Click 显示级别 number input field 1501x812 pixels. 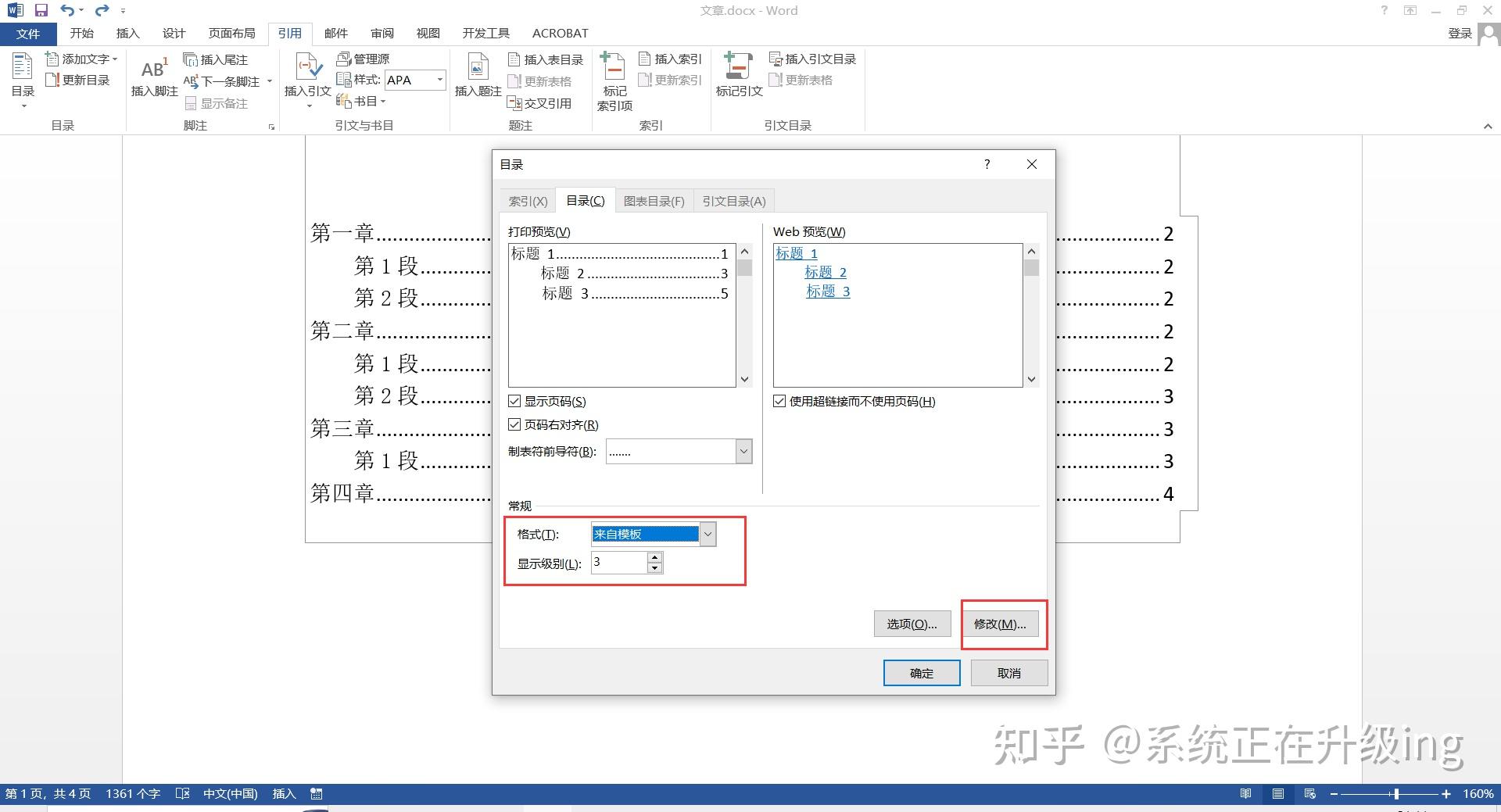(619, 563)
